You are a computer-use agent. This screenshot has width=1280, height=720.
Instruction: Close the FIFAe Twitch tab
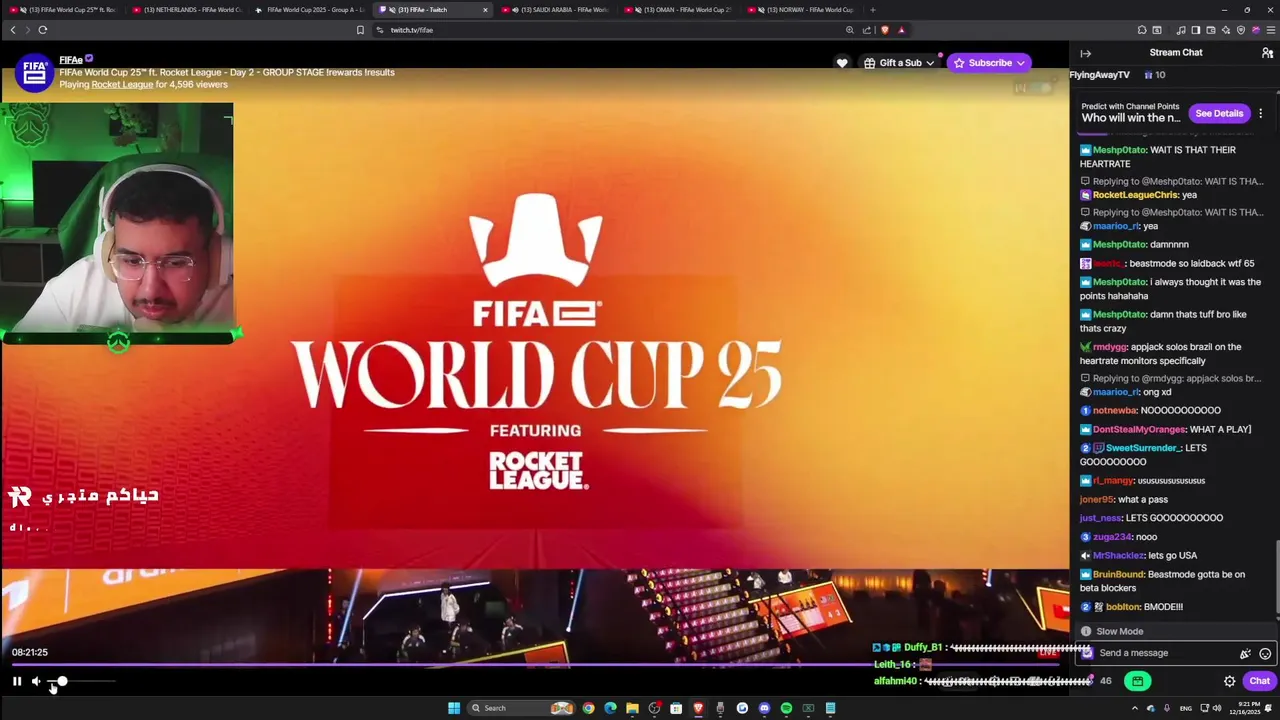click(x=485, y=10)
